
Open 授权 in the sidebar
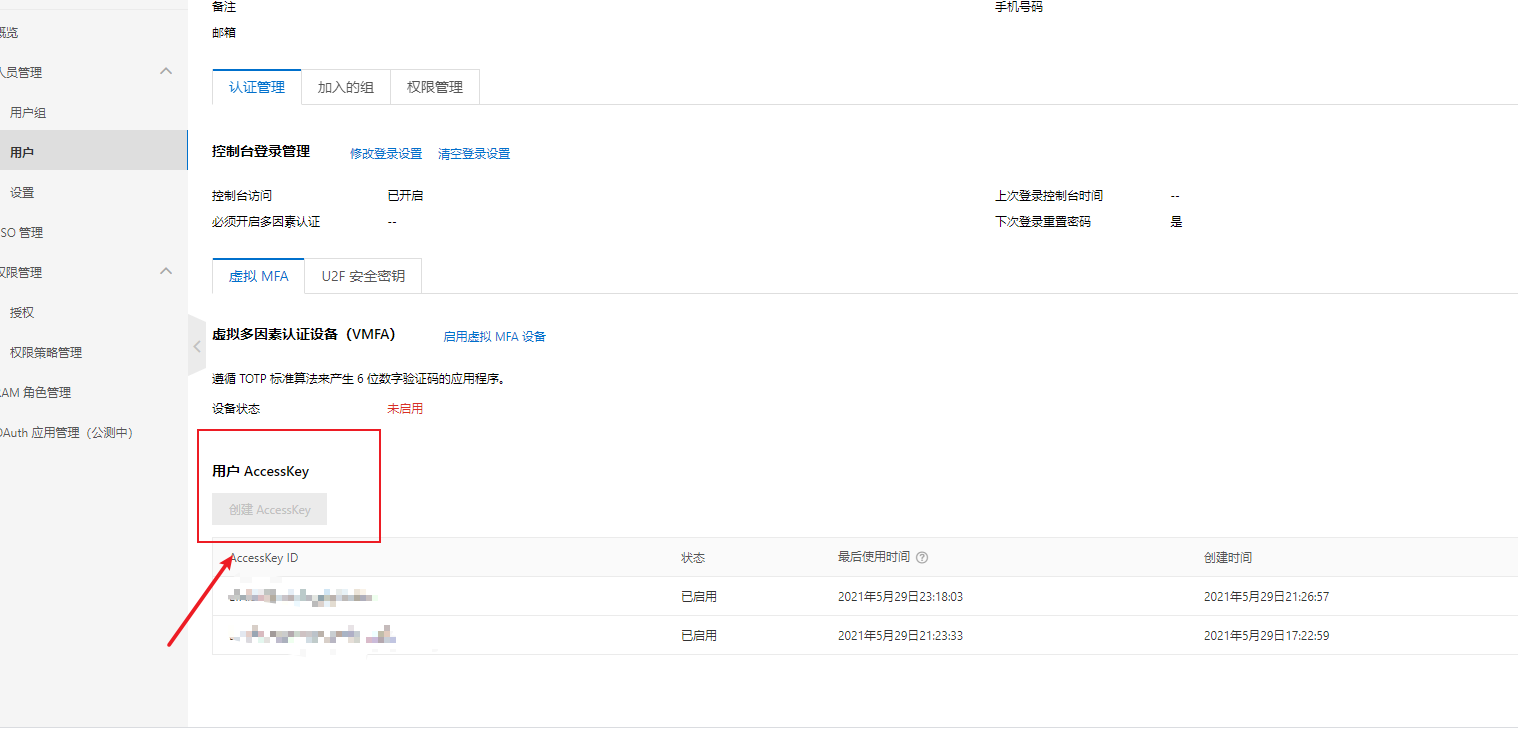coord(22,313)
